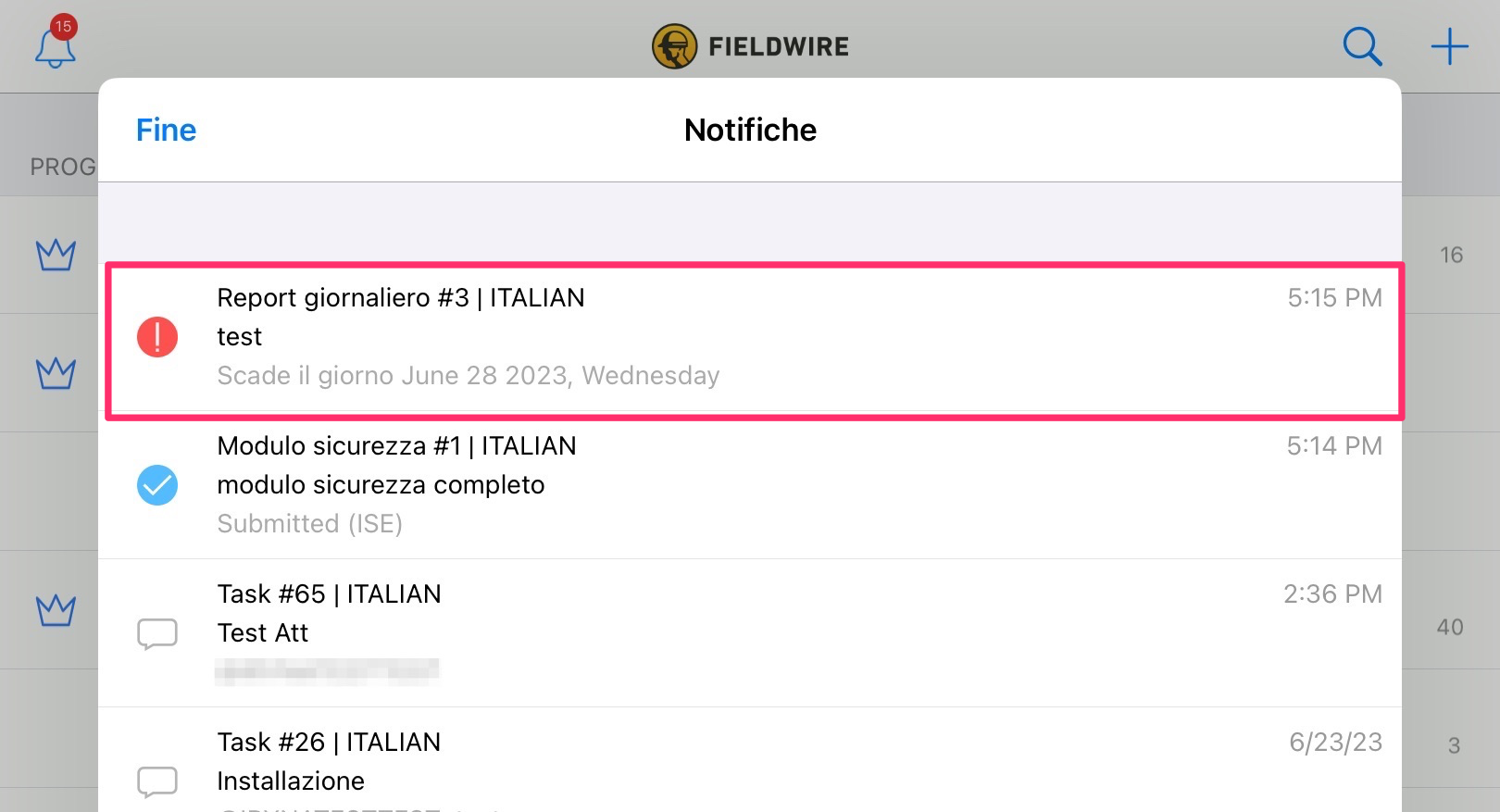Click the search magnifier icon
Viewport: 1500px width, 812px height.
click(1362, 46)
